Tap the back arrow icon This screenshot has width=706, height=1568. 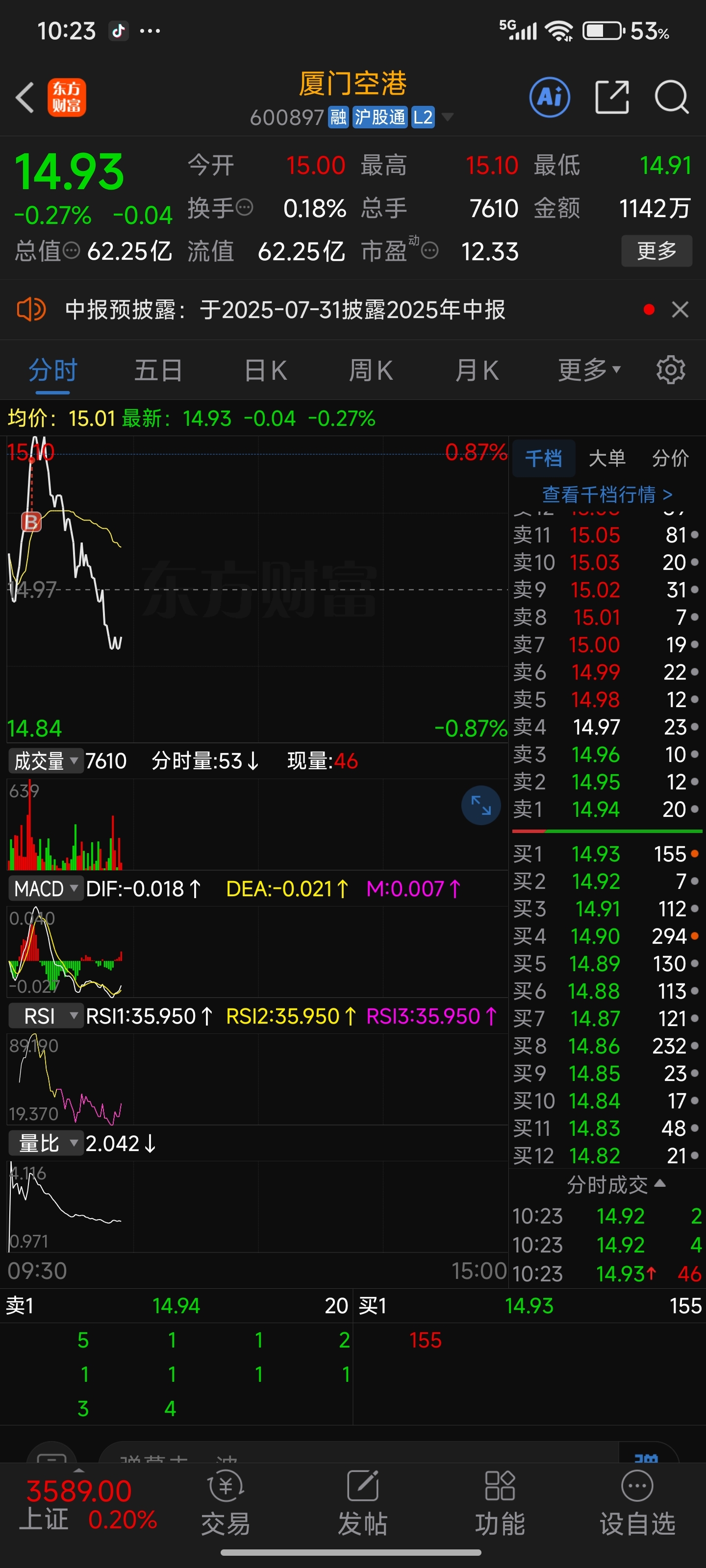pyautogui.click(x=25, y=98)
